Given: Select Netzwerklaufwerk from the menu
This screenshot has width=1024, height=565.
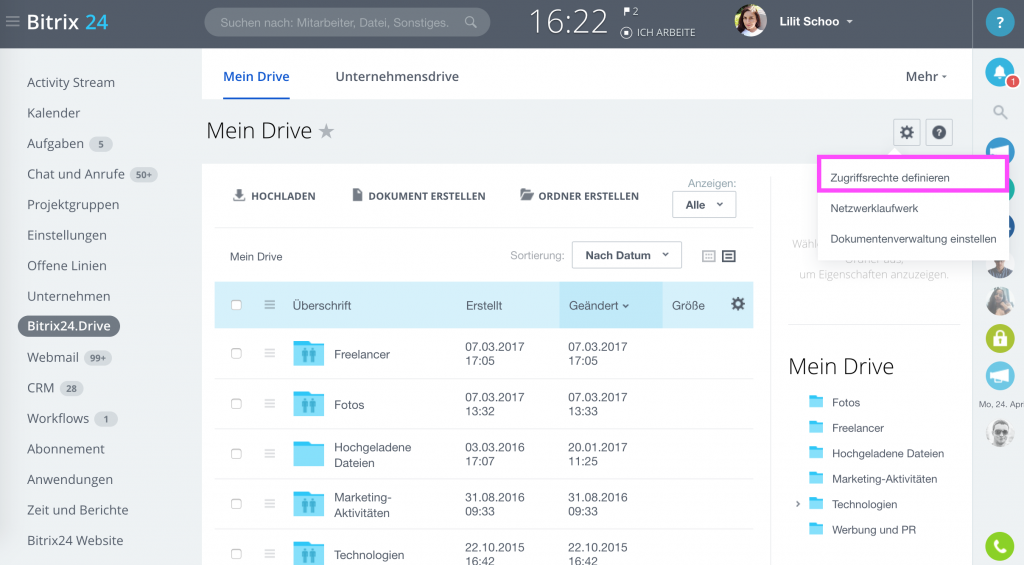Looking at the screenshot, I should 874,208.
